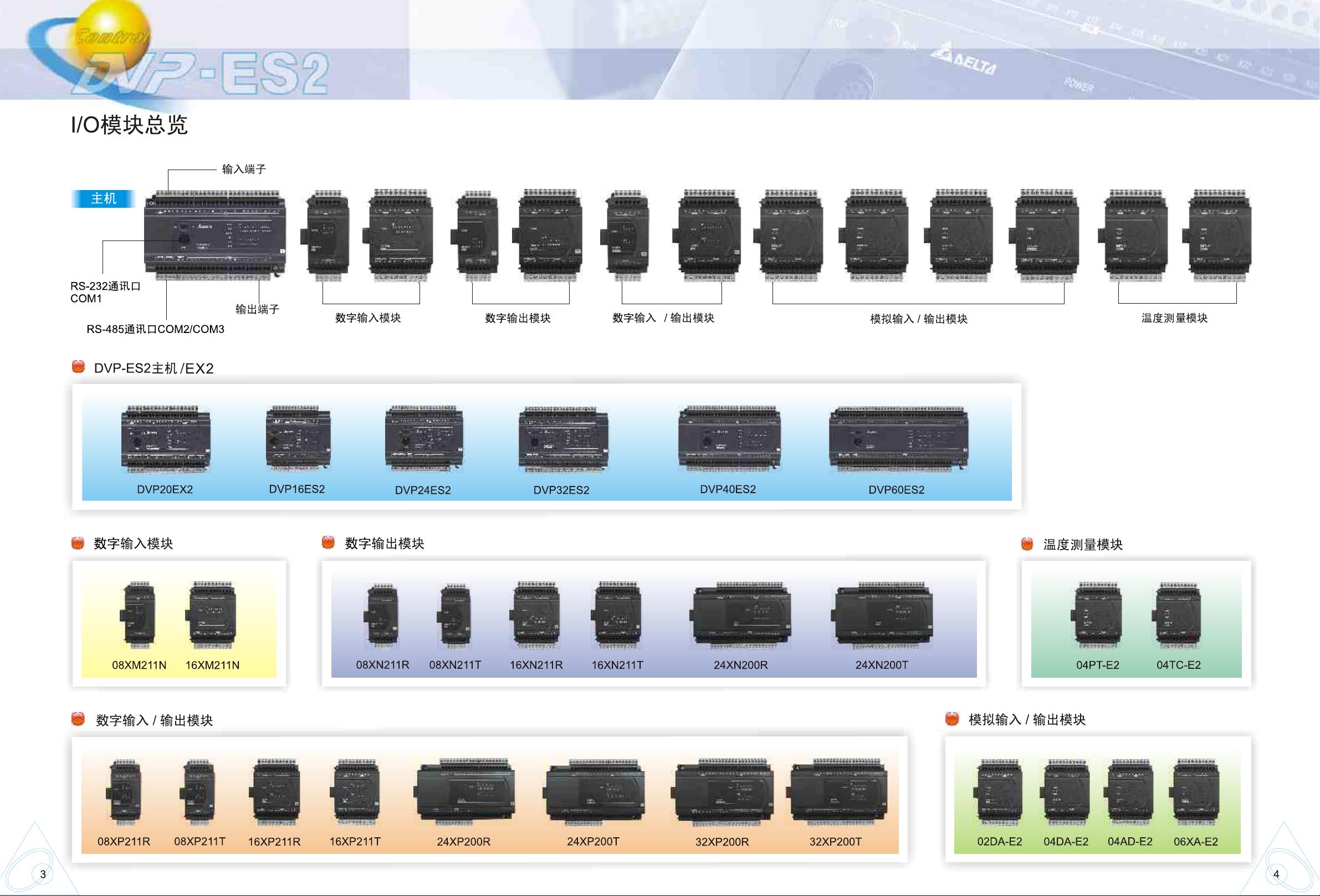Screen dimensions: 1320x896
Task: Click the DVP16ES2 PLC product image
Action: [298, 438]
